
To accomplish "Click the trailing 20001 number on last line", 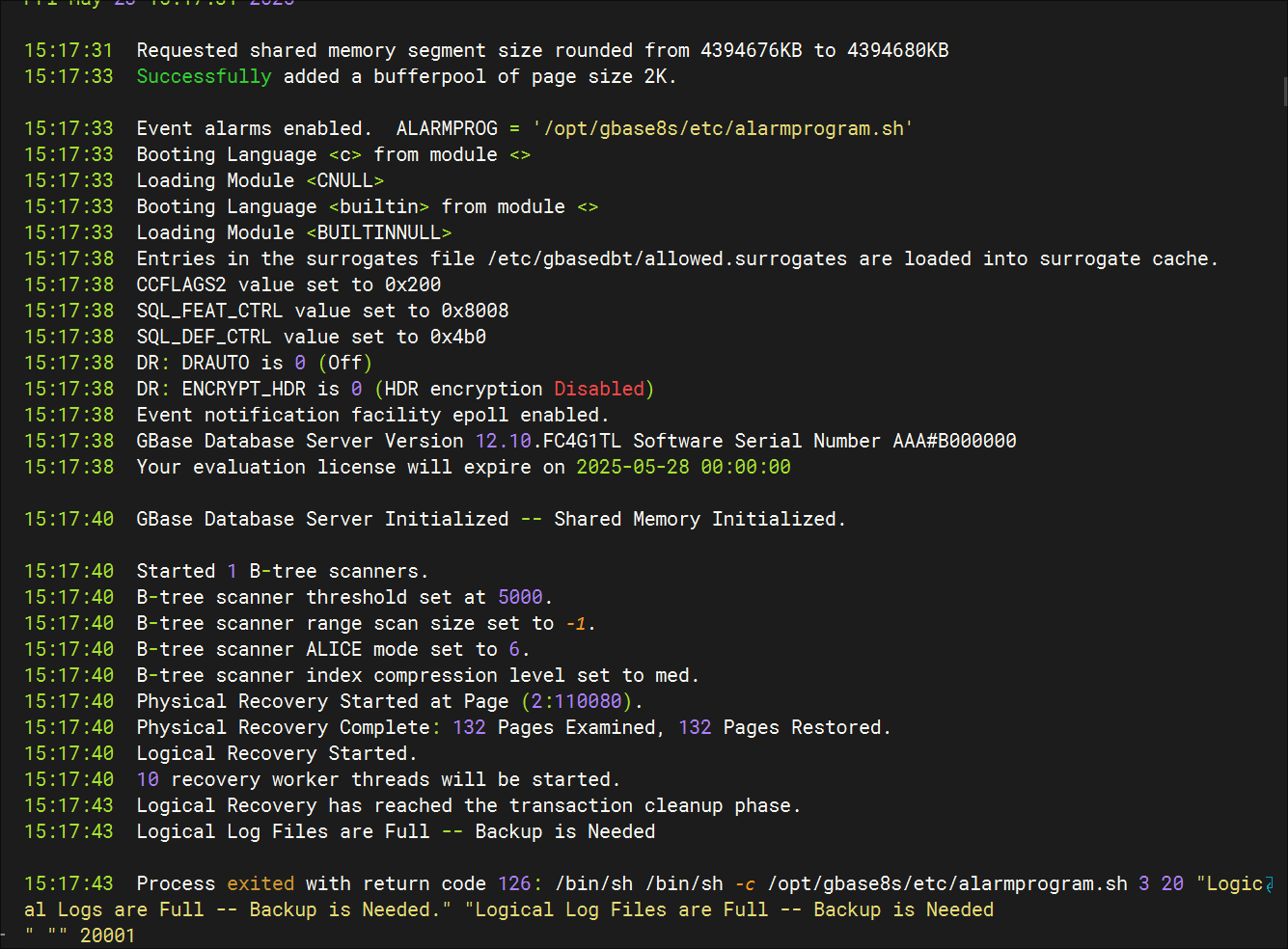I will pos(107,935).
